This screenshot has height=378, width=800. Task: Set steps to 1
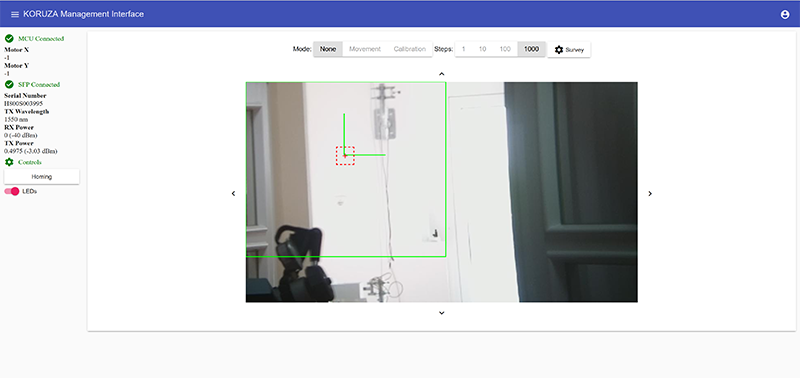pos(463,49)
